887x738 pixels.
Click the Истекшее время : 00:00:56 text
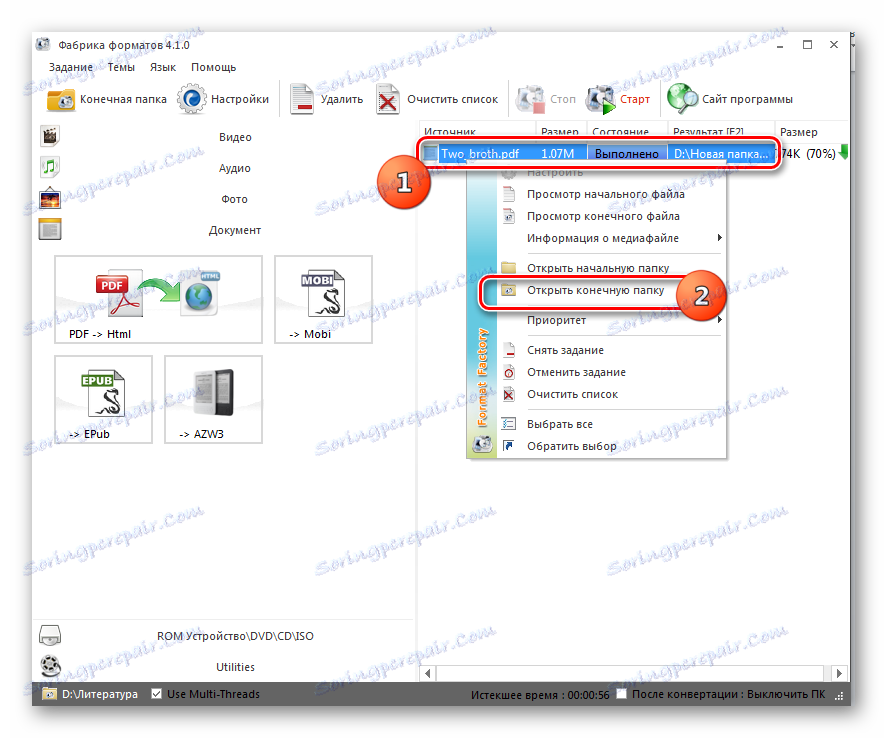click(540, 695)
